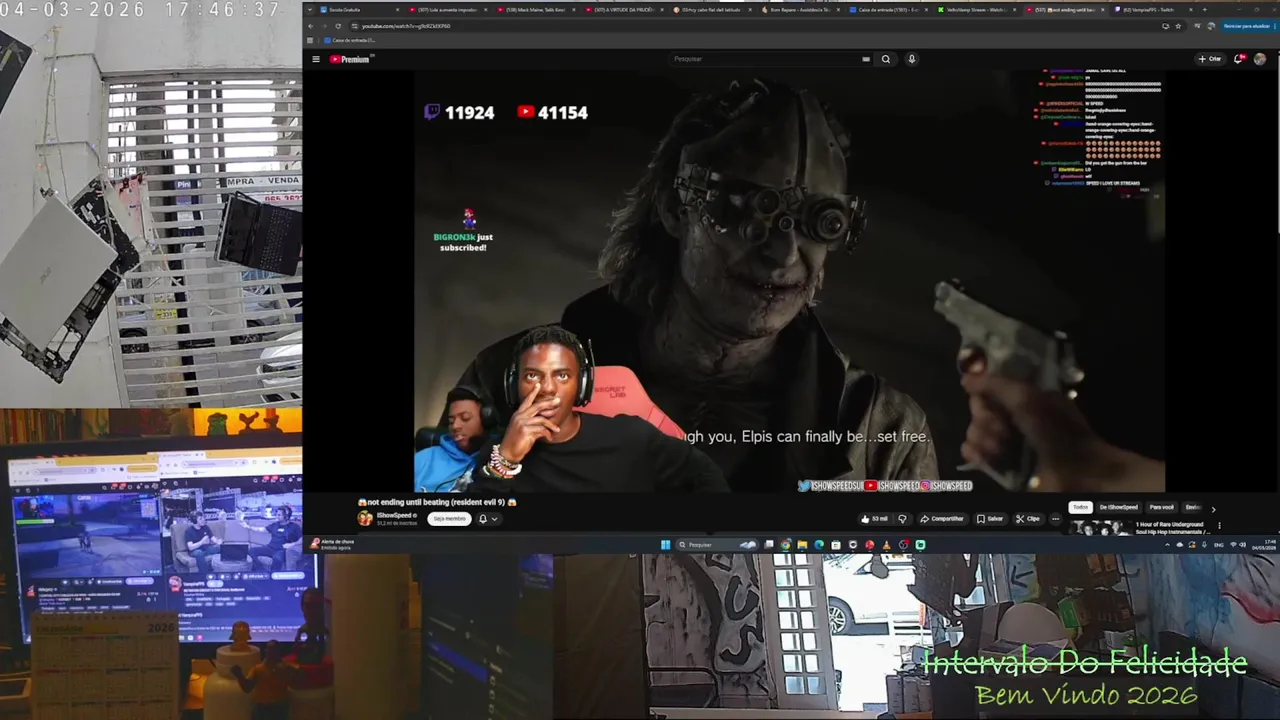Click the Seja membro join button

(x=449, y=519)
